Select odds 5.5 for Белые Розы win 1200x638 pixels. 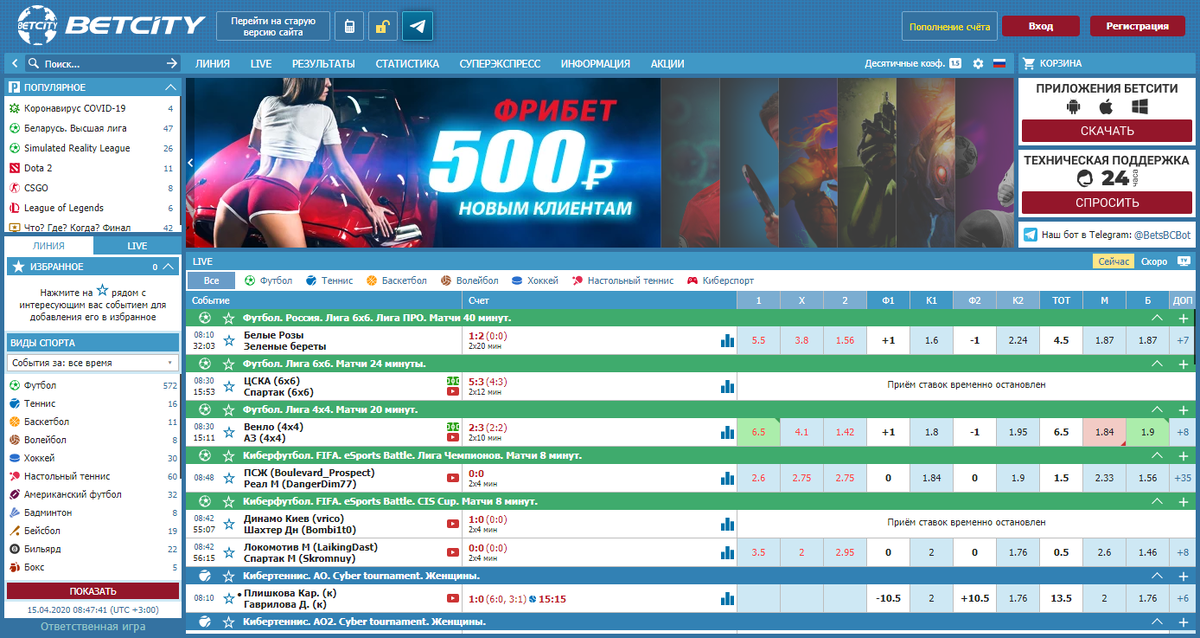(758, 340)
